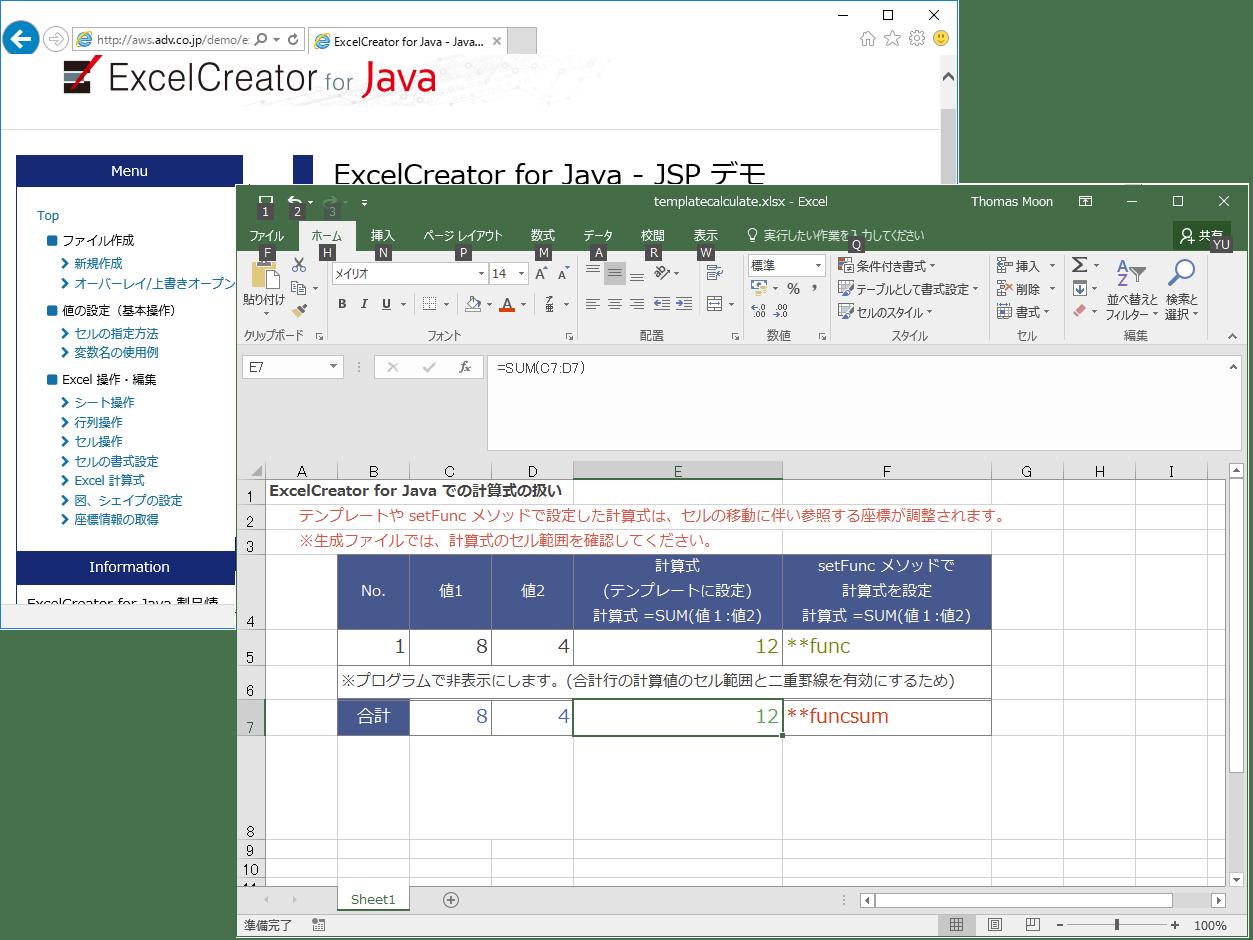Screen dimensions: 1253x940
Task: Click セルの指定方法 link in browser menu
Action: coord(116,333)
